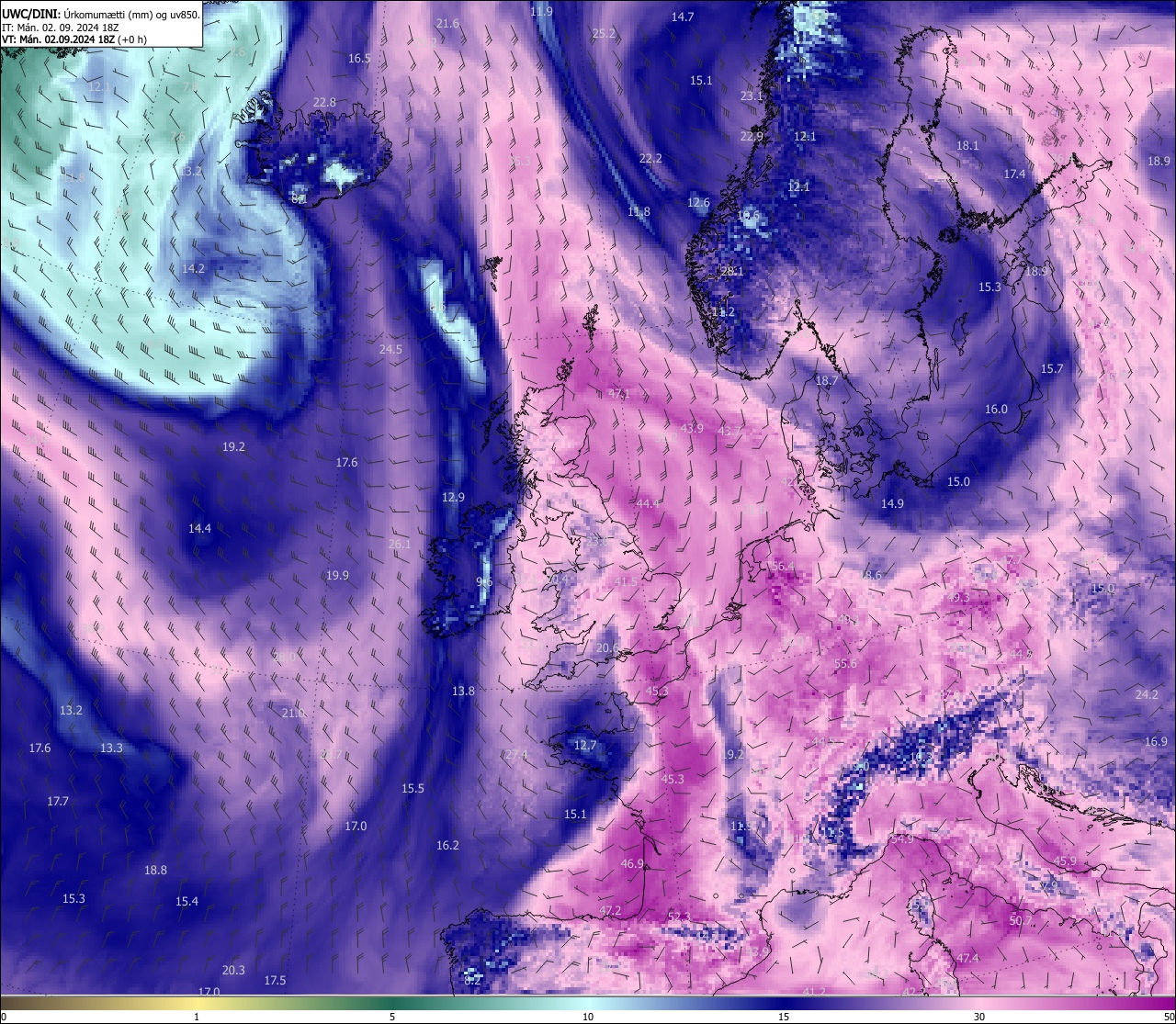Viewport: 1176px width, 1024px height.
Task: Click the 46.9 value over western France
Action: [632, 863]
